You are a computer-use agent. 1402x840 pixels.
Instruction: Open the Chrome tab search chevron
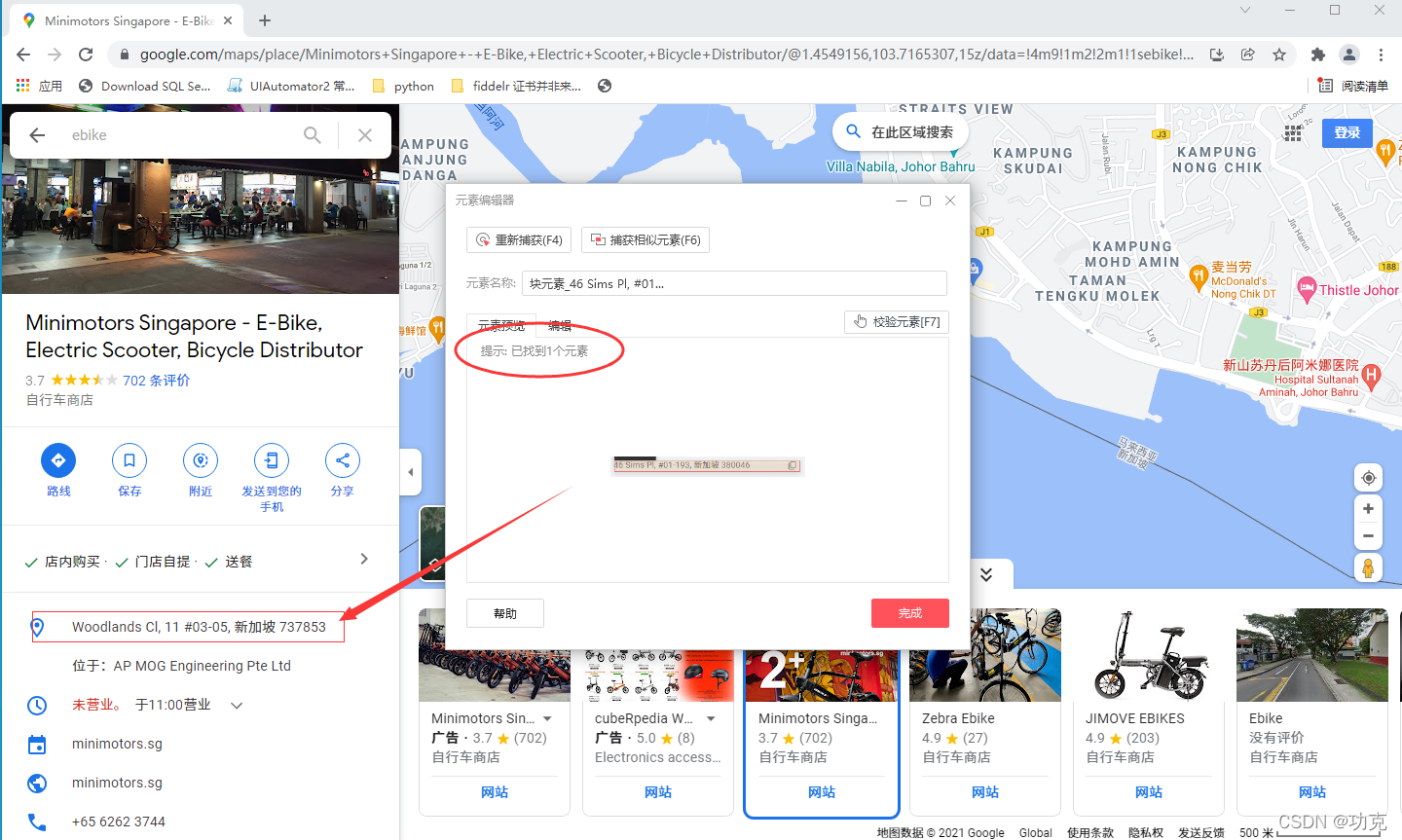coord(1245,10)
